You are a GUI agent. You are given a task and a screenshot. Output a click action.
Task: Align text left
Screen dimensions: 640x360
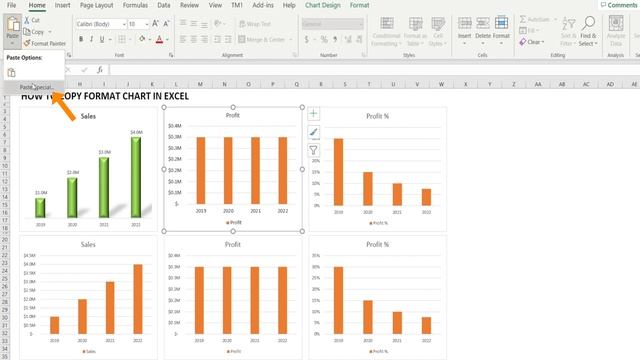183,39
